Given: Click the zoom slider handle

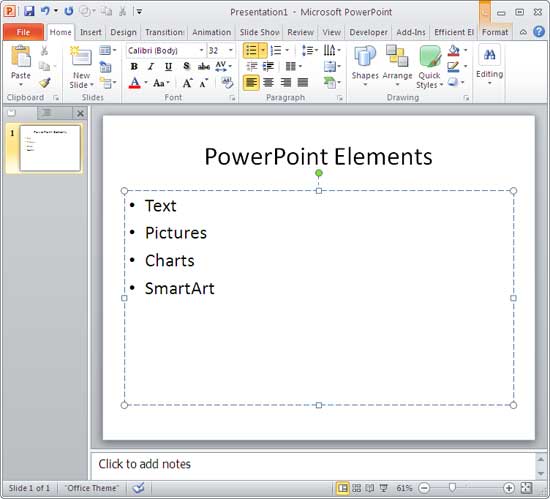Looking at the screenshot, I should point(452,487).
